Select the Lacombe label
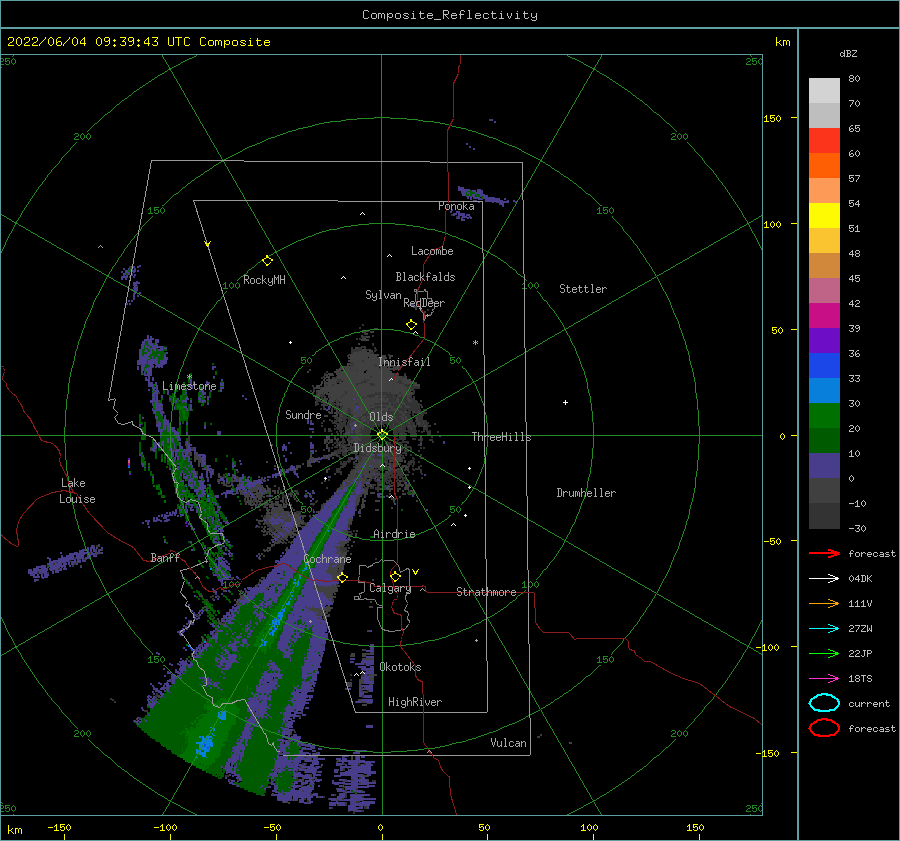This screenshot has height=841, width=900. pyautogui.click(x=432, y=251)
